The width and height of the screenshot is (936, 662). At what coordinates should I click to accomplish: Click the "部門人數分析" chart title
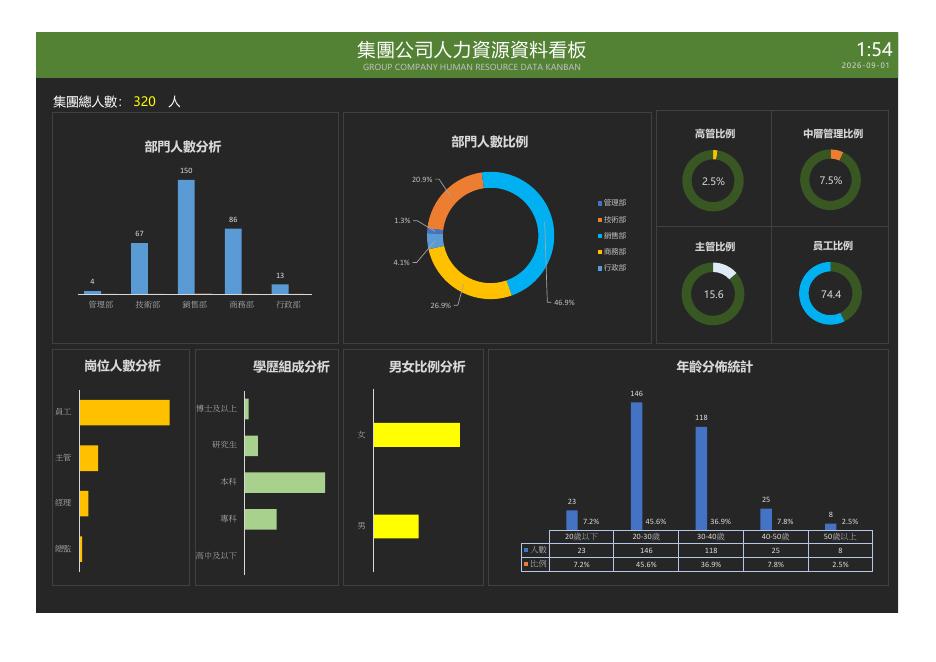183,146
